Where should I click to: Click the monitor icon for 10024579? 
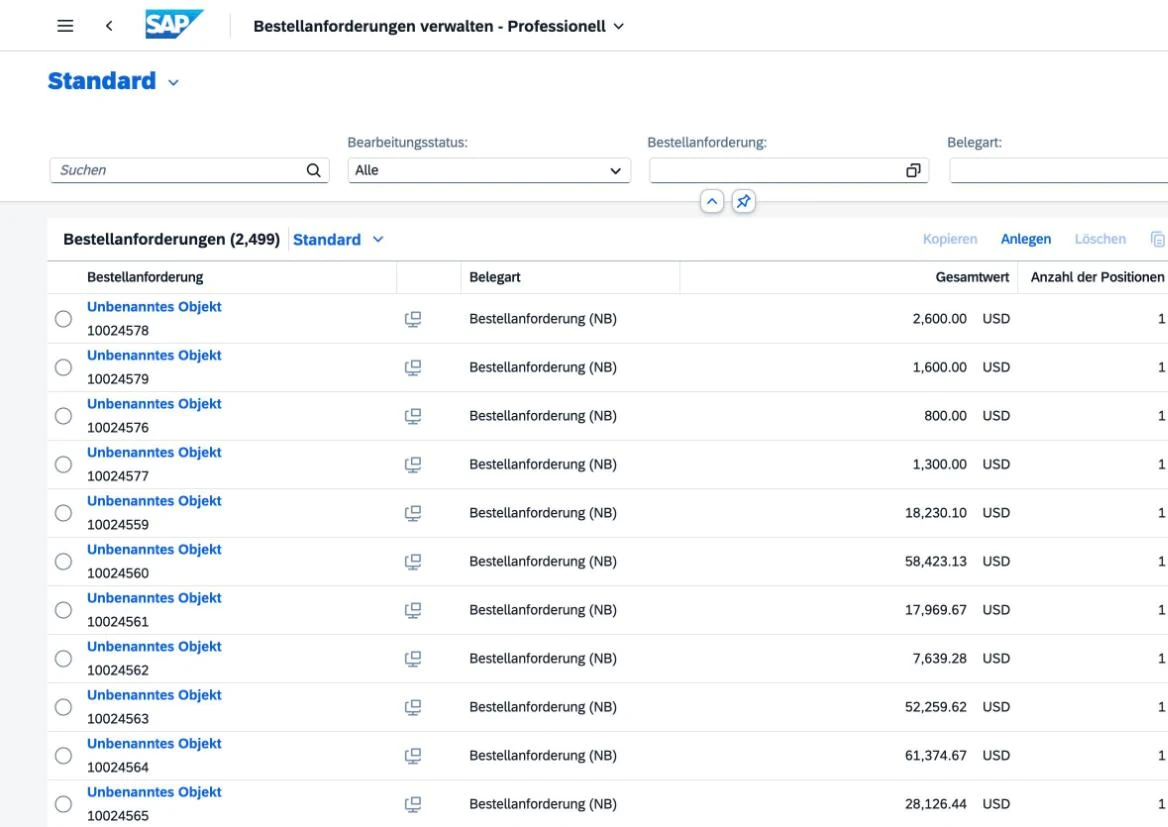(413, 367)
